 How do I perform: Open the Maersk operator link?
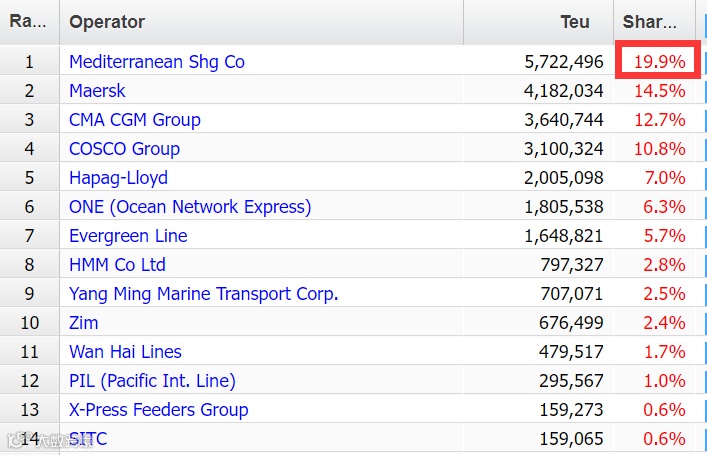97,91
